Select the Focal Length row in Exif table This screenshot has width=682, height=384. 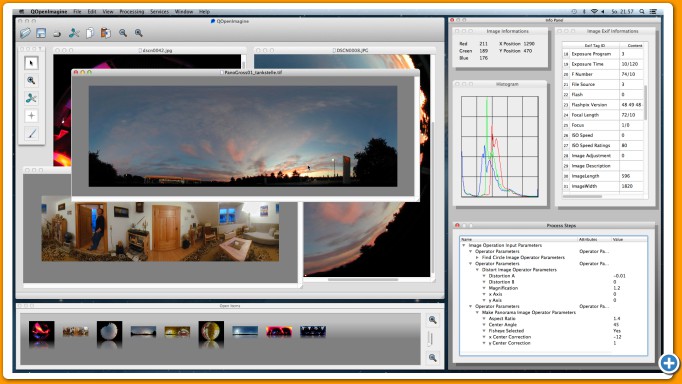click(x=603, y=115)
